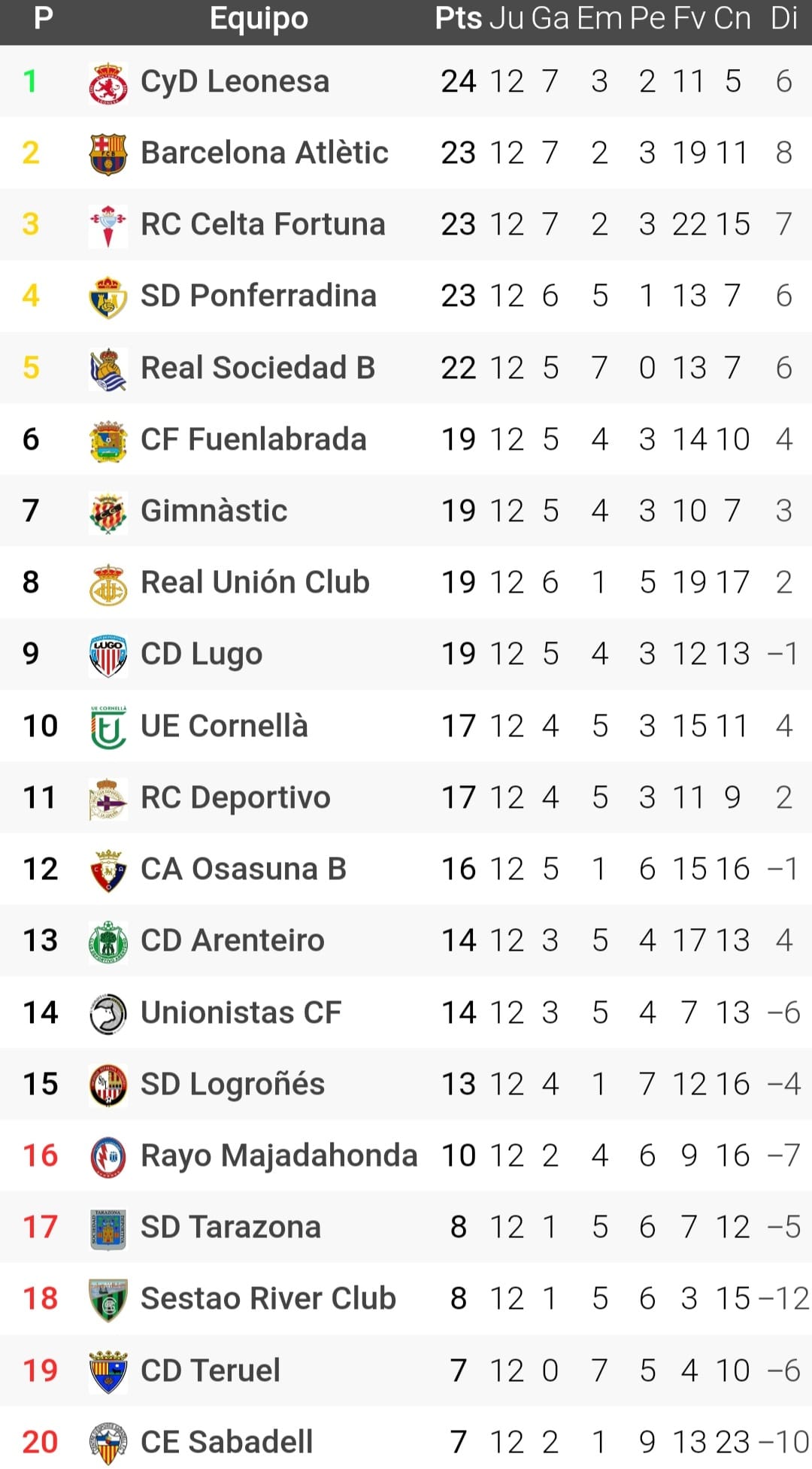Open the Real Sociedad B crest
This screenshot has width=812, height=1469.
pyautogui.click(x=108, y=369)
